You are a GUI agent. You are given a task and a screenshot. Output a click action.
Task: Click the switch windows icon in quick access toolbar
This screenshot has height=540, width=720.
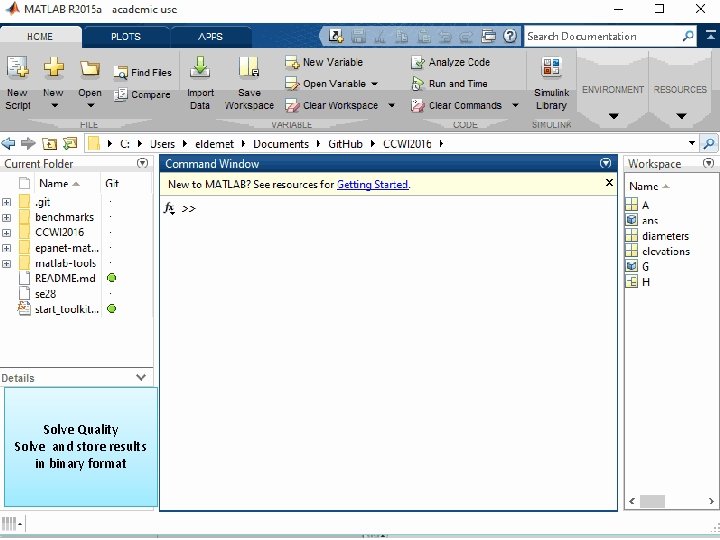[x=488, y=36]
